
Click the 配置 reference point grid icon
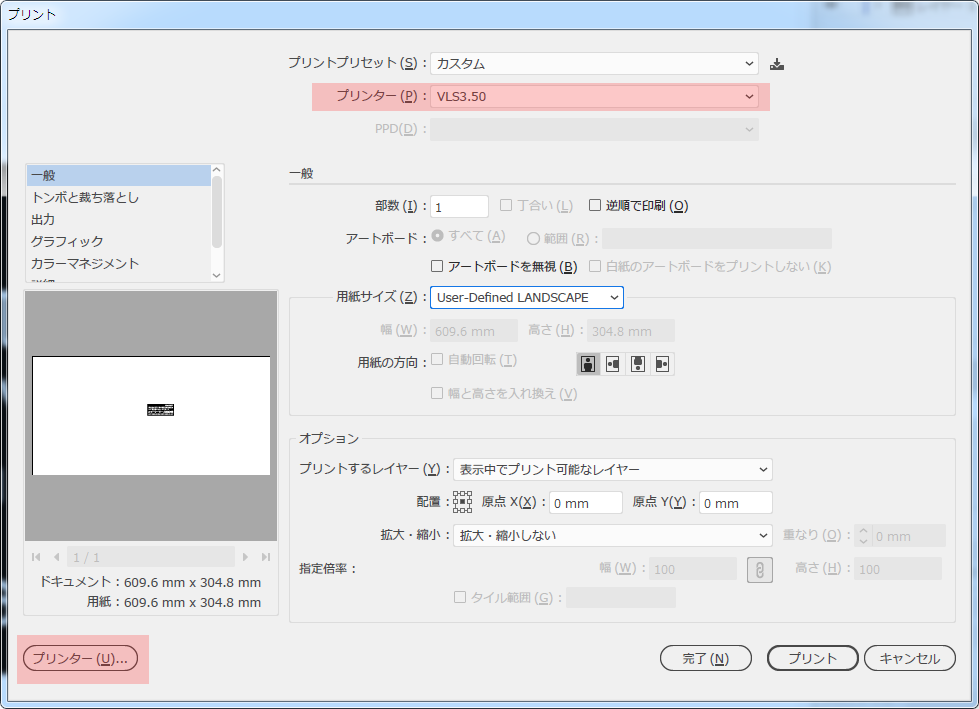462,502
